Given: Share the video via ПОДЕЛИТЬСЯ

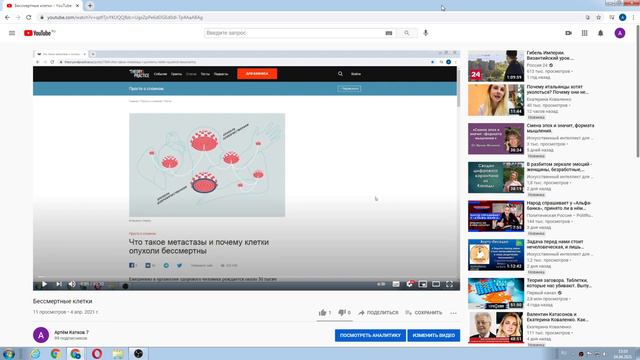Looking at the screenshot, I should pyautogui.click(x=378, y=313).
